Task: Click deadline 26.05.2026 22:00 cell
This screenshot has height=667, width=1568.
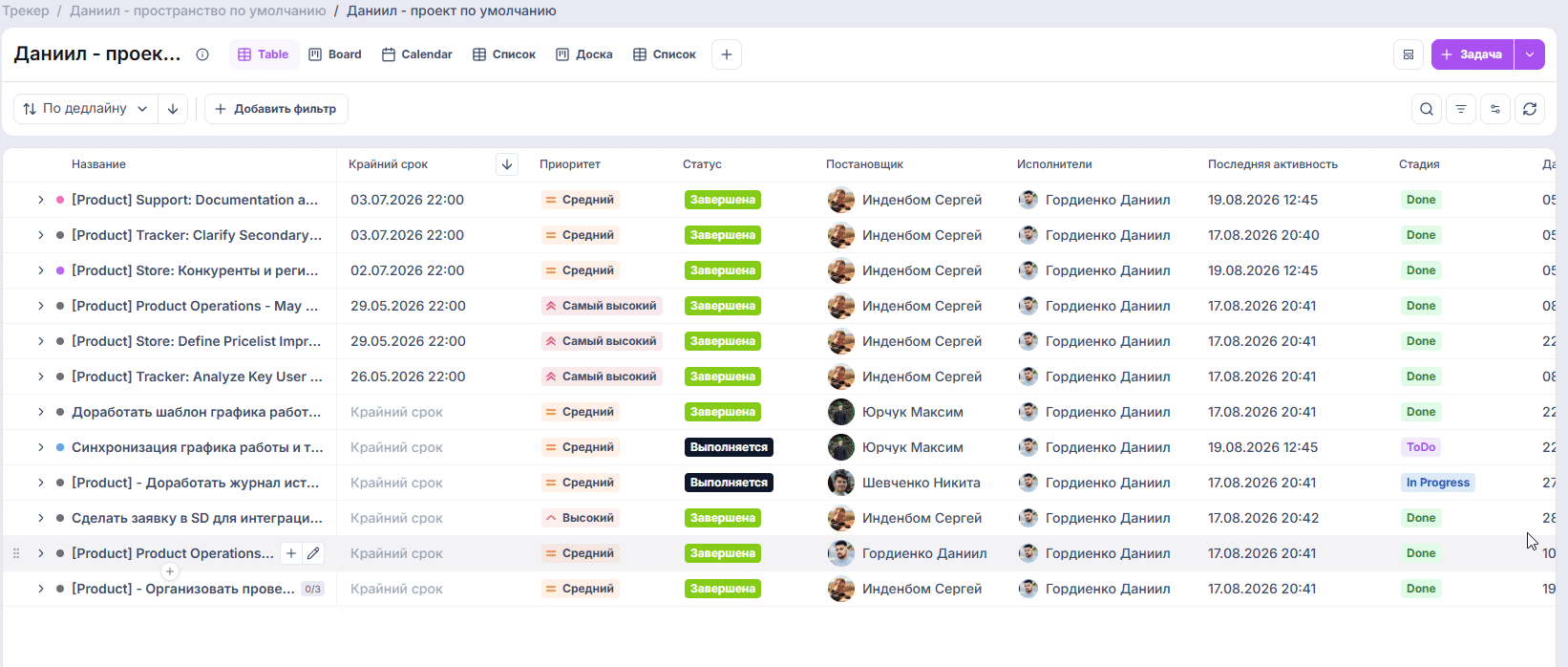Action: [x=408, y=377]
